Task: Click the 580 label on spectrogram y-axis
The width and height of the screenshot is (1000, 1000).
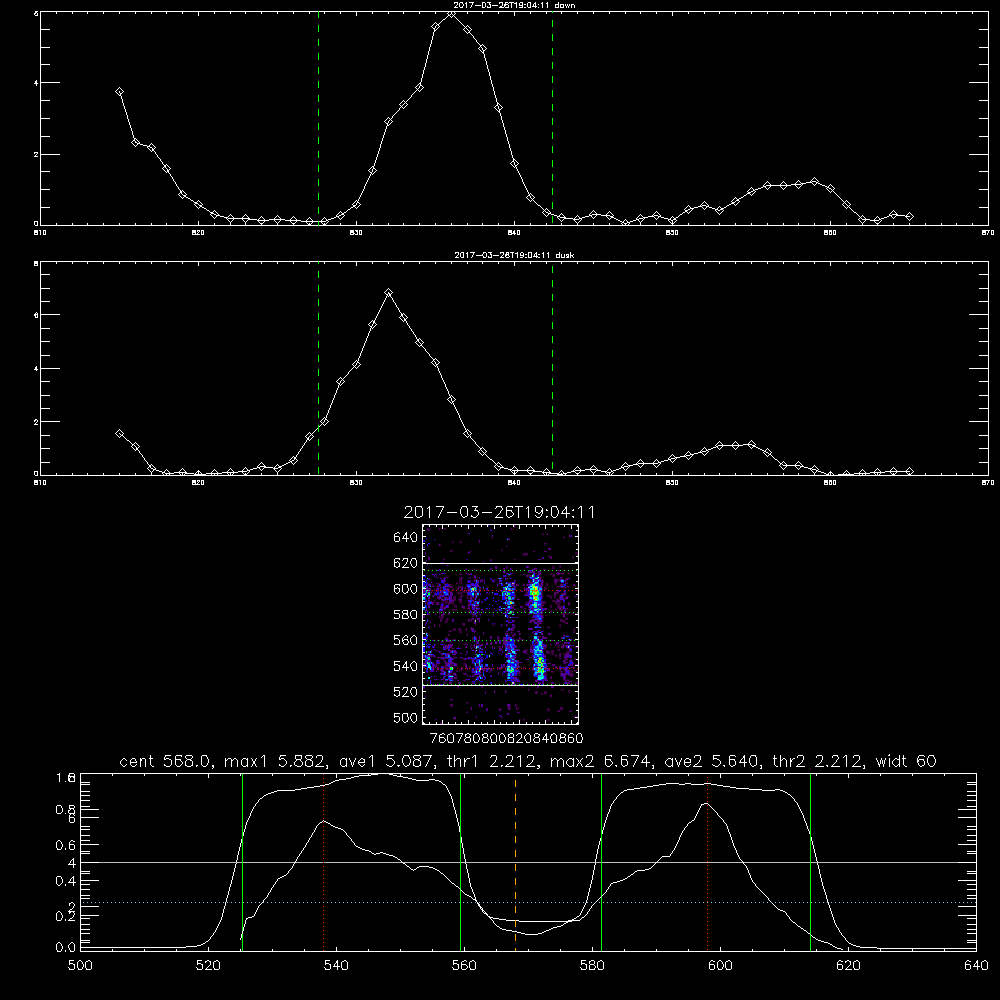Action: 405,614
